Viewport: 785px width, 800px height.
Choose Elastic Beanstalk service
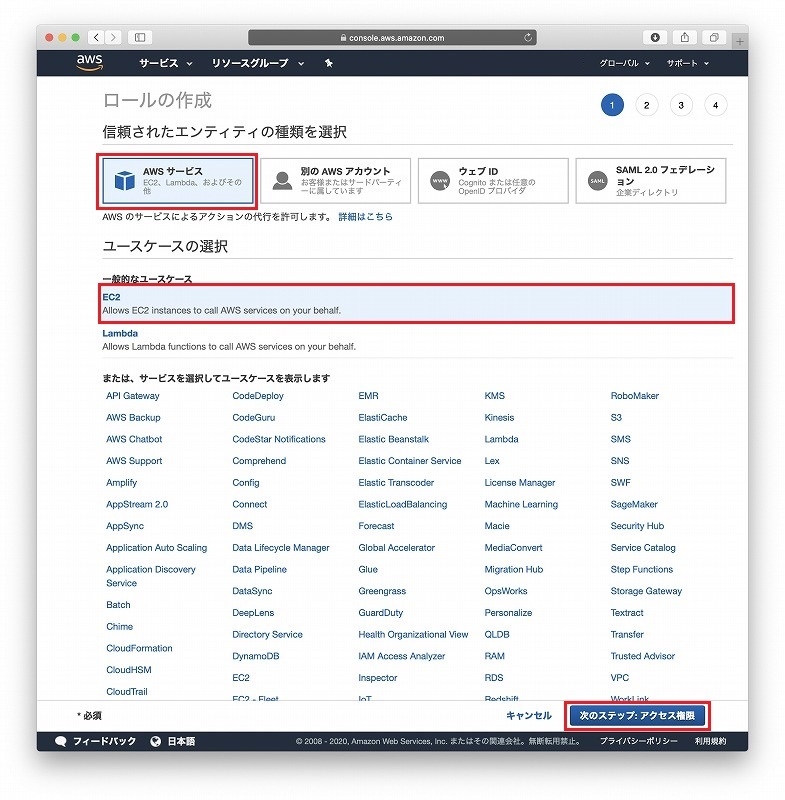coord(394,439)
